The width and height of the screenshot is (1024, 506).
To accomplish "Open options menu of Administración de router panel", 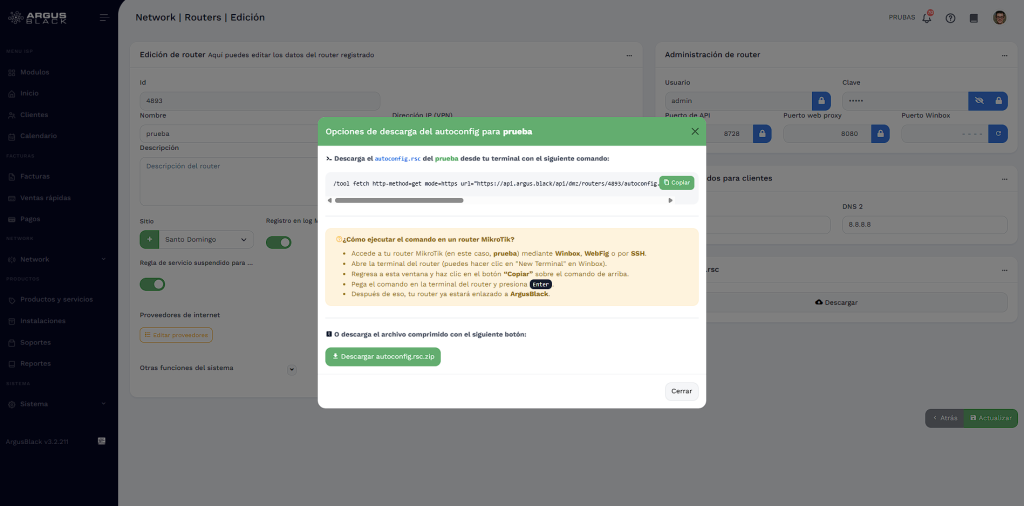I will coord(1004,55).
